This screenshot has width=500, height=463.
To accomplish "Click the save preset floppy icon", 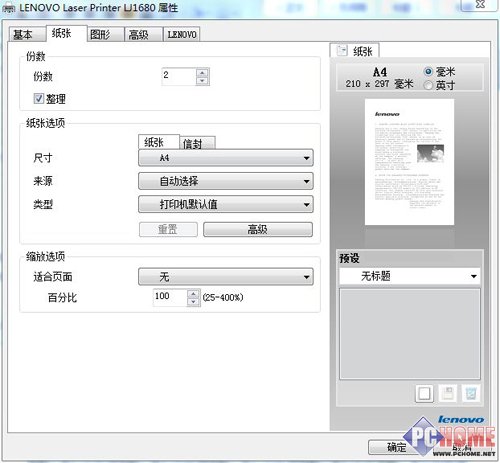I will tap(447, 394).
